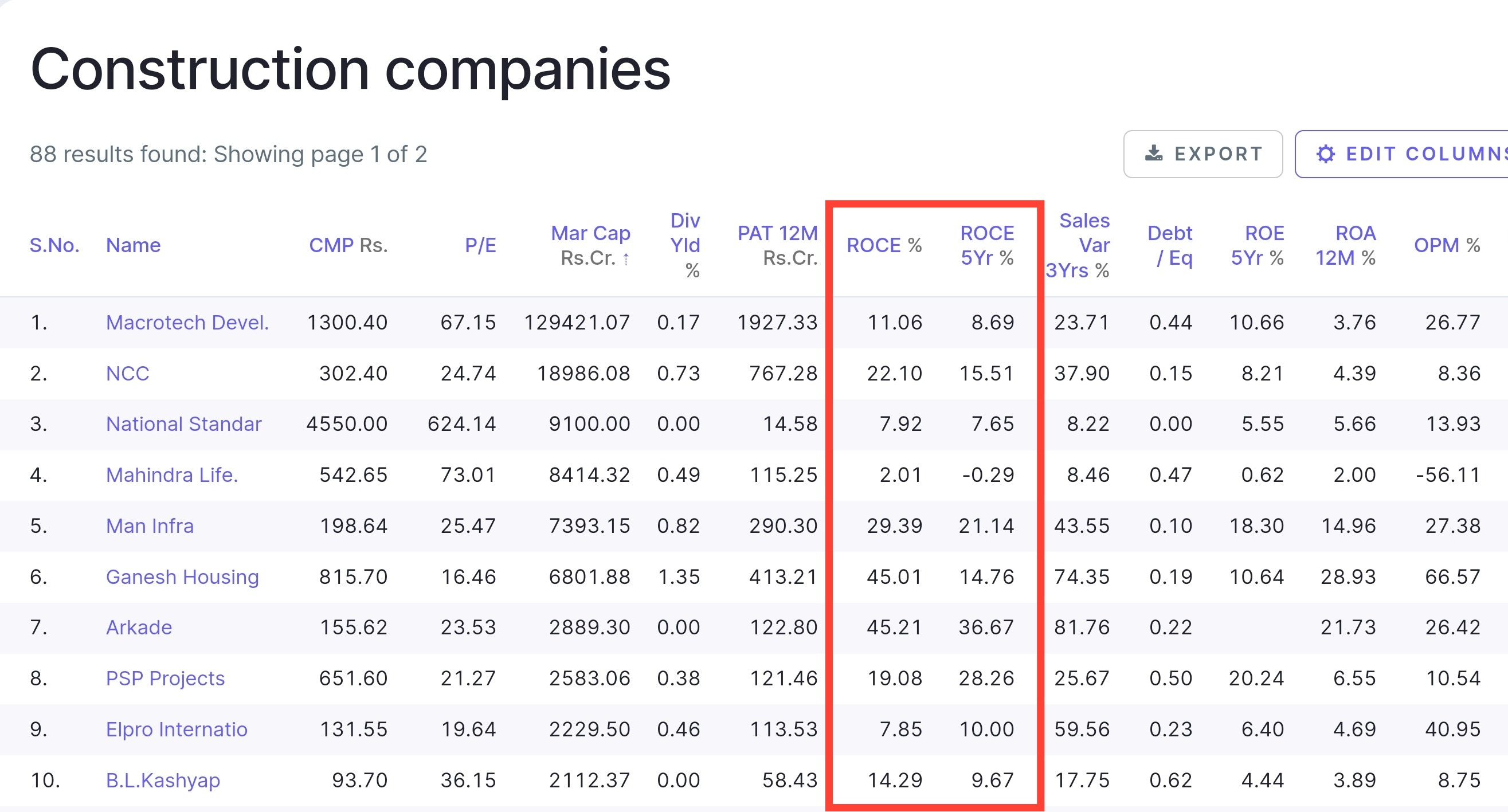Click Macrotech market cap 129421.07

point(577,322)
